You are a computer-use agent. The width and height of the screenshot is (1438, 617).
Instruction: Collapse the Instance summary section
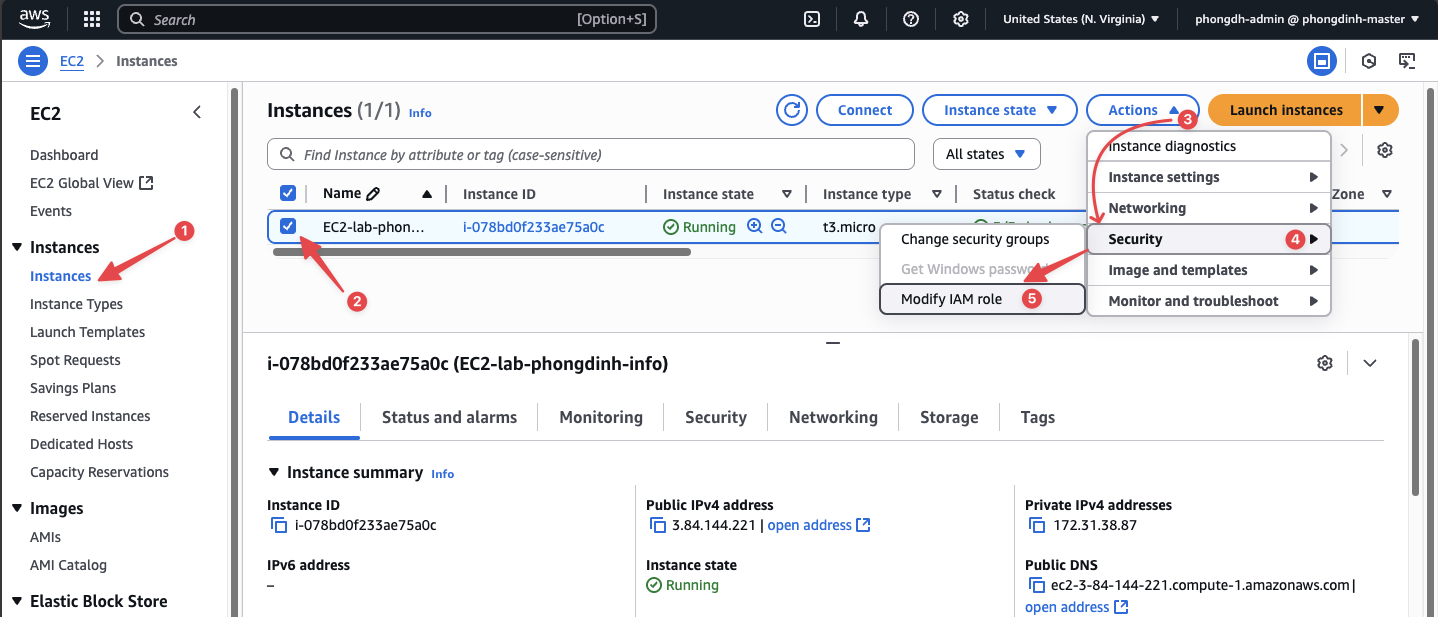[274, 472]
